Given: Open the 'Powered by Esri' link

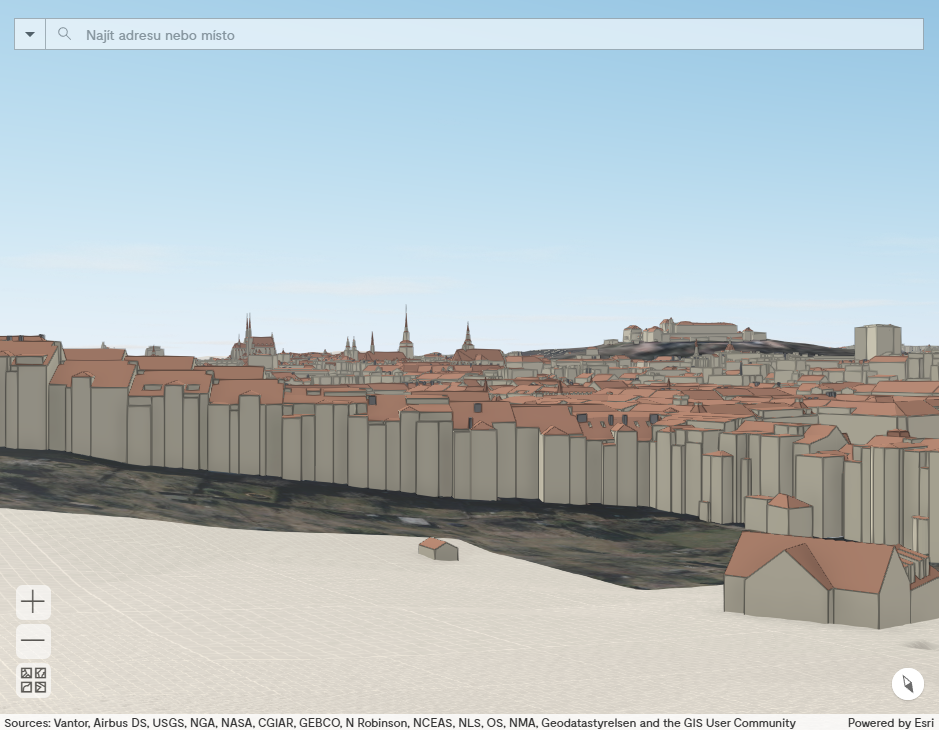Looking at the screenshot, I should coord(892,722).
